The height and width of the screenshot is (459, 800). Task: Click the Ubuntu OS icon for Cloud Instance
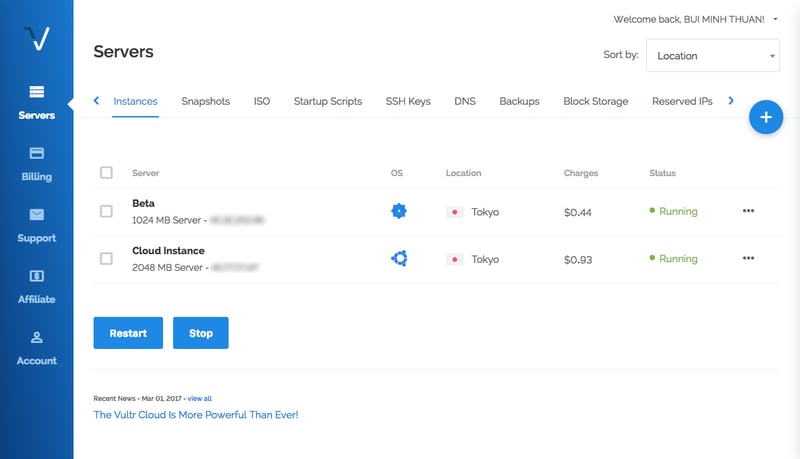(x=399, y=259)
